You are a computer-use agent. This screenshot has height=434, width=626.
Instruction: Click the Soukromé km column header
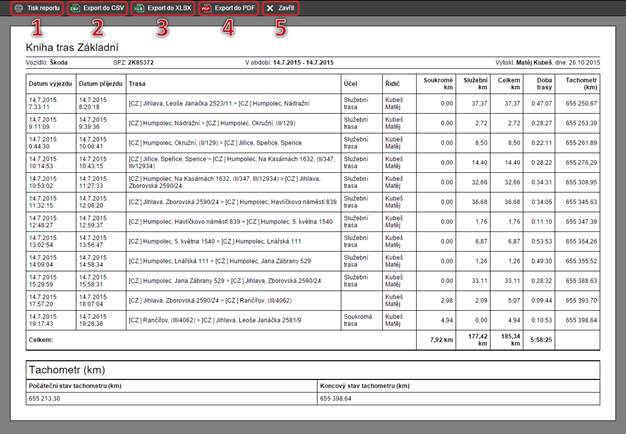[x=438, y=84]
